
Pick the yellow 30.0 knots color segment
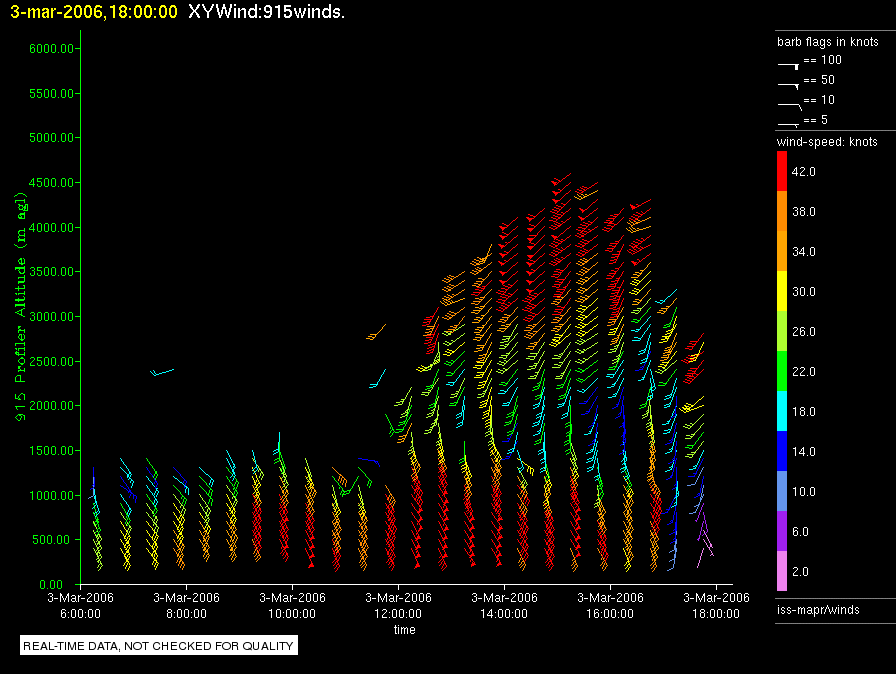(x=783, y=292)
